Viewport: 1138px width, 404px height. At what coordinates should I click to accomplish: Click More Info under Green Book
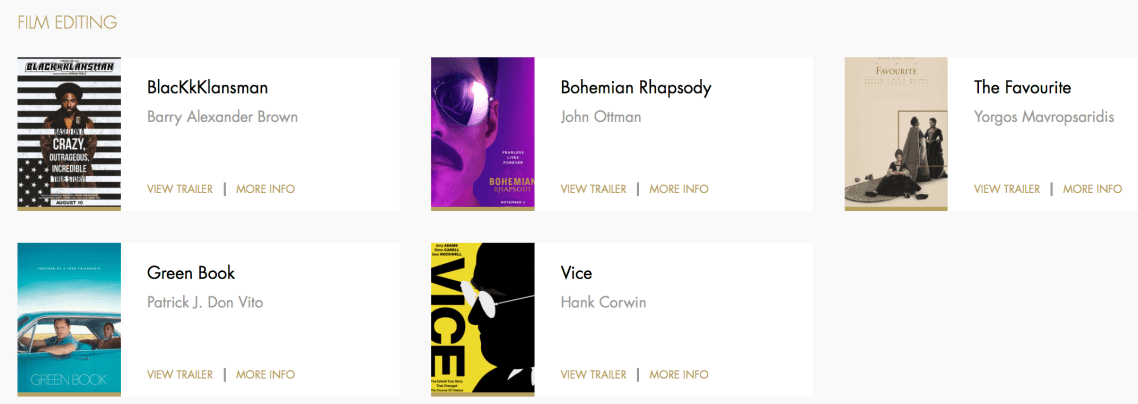[265, 375]
